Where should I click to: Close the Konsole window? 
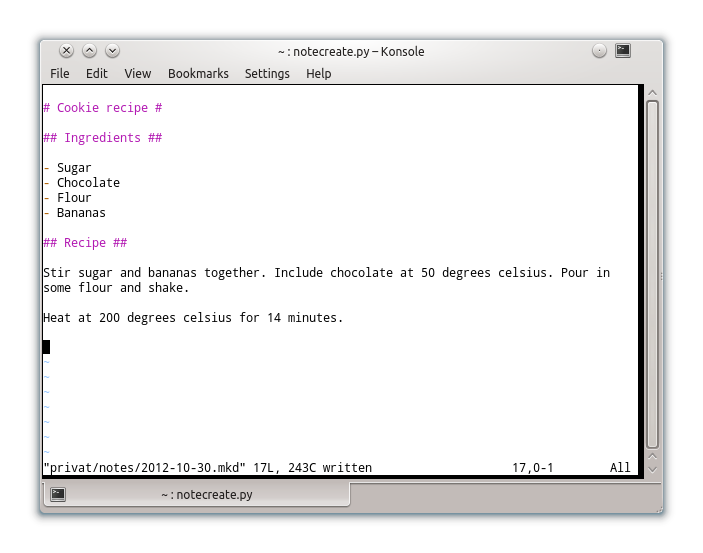point(66,51)
